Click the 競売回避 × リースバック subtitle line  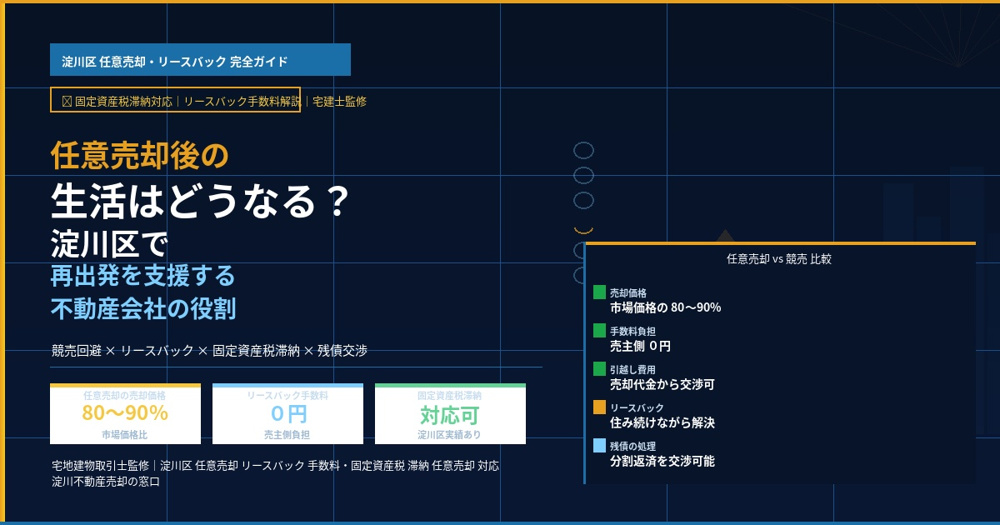pos(209,351)
